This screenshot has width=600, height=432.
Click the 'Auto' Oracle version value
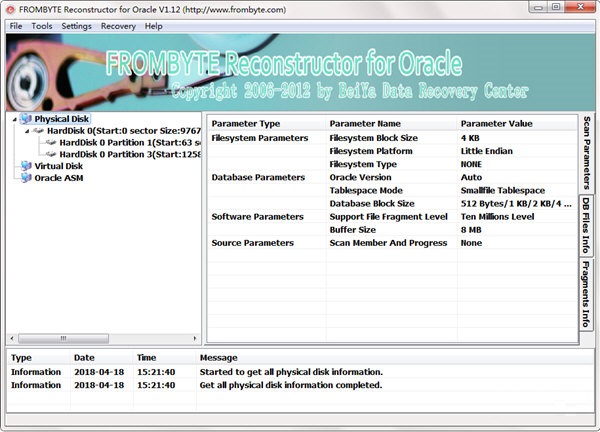pyautogui.click(x=471, y=178)
